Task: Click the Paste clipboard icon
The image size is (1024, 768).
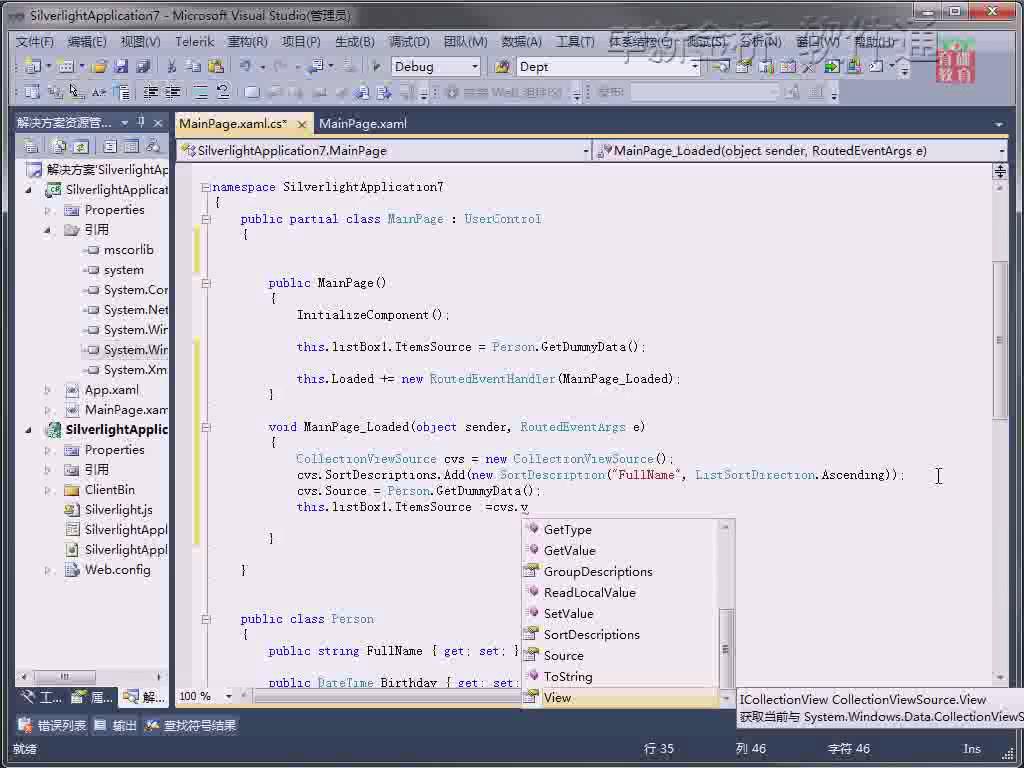Action: (x=216, y=66)
